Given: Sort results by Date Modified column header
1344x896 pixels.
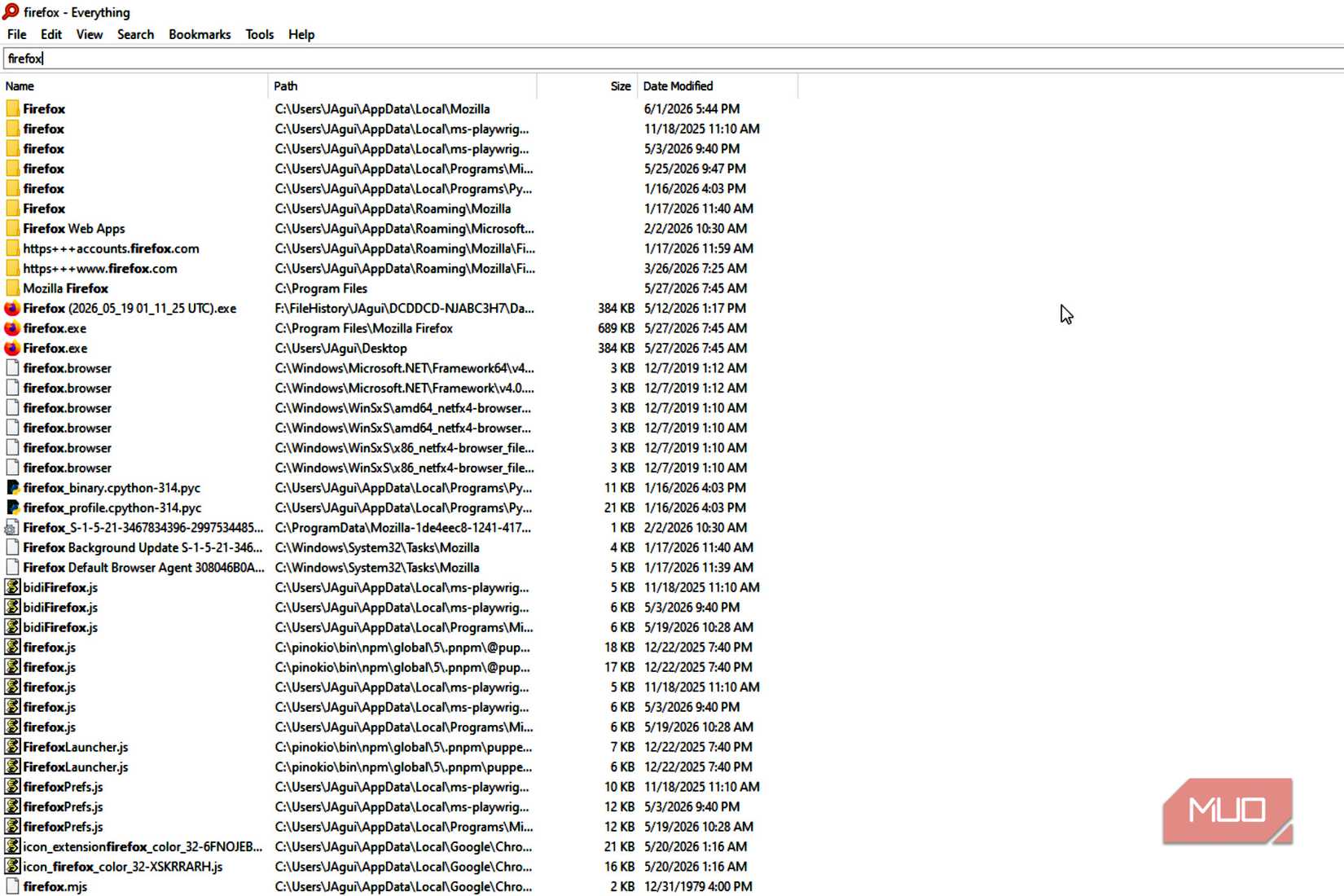Looking at the screenshot, I should 718,86.
